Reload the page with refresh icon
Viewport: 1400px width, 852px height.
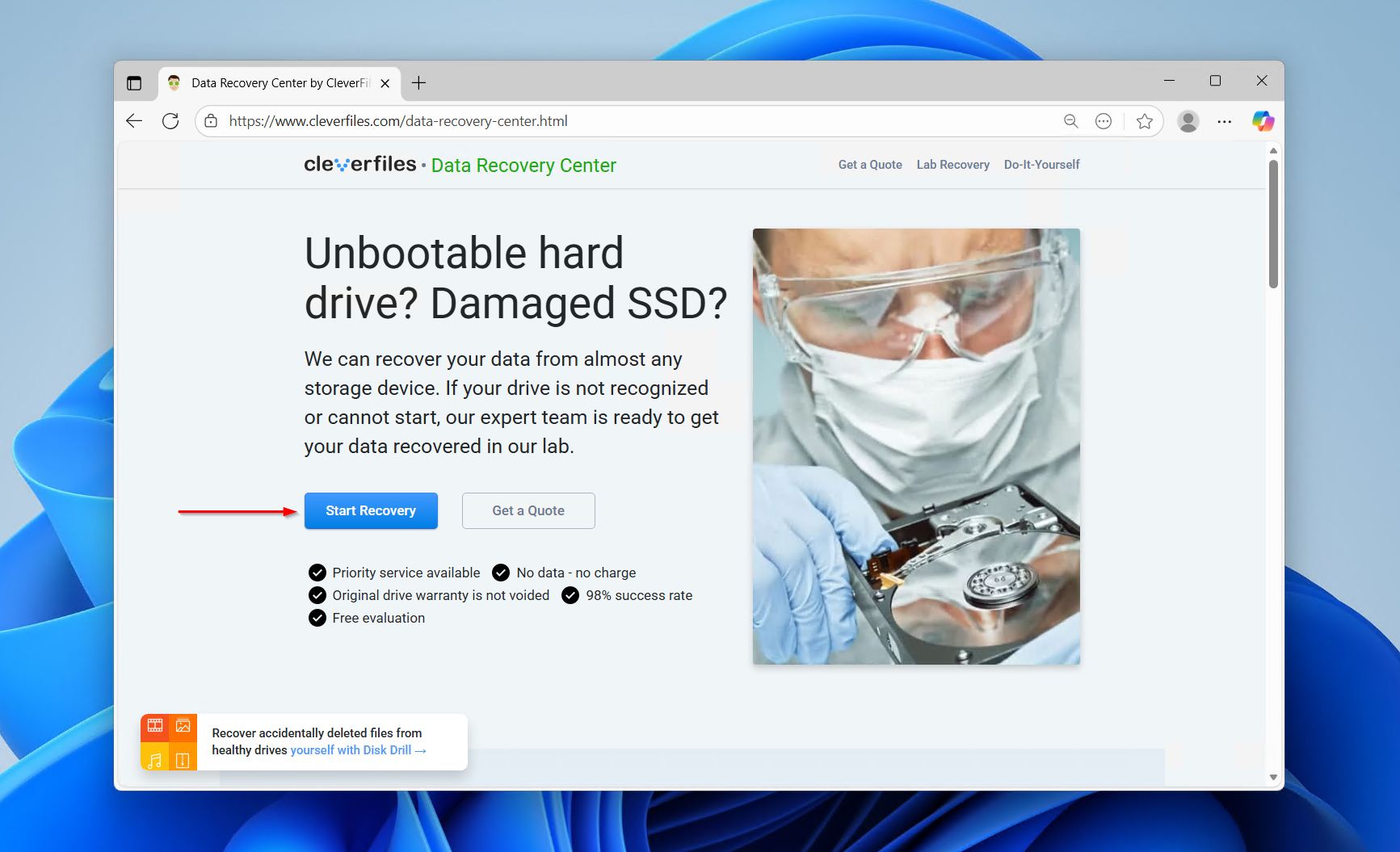pyautogui.click(x=170, y=121)
